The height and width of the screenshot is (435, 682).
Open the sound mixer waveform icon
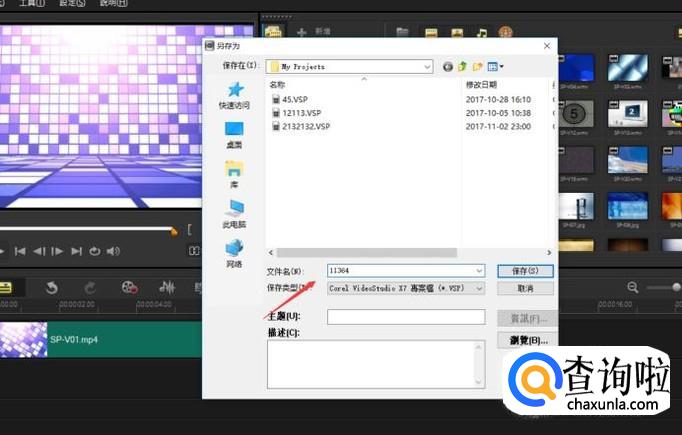pyautogui.click(x=166, y=287)
